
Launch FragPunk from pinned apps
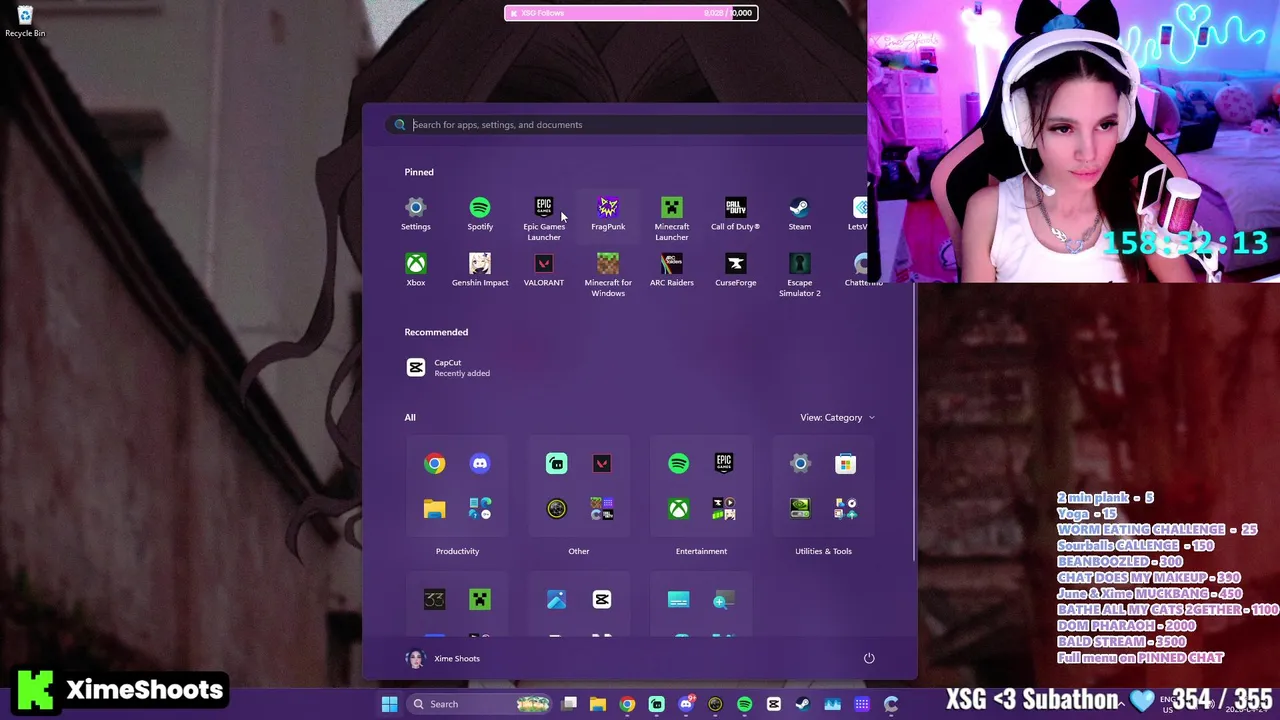(x=608, y=214)
